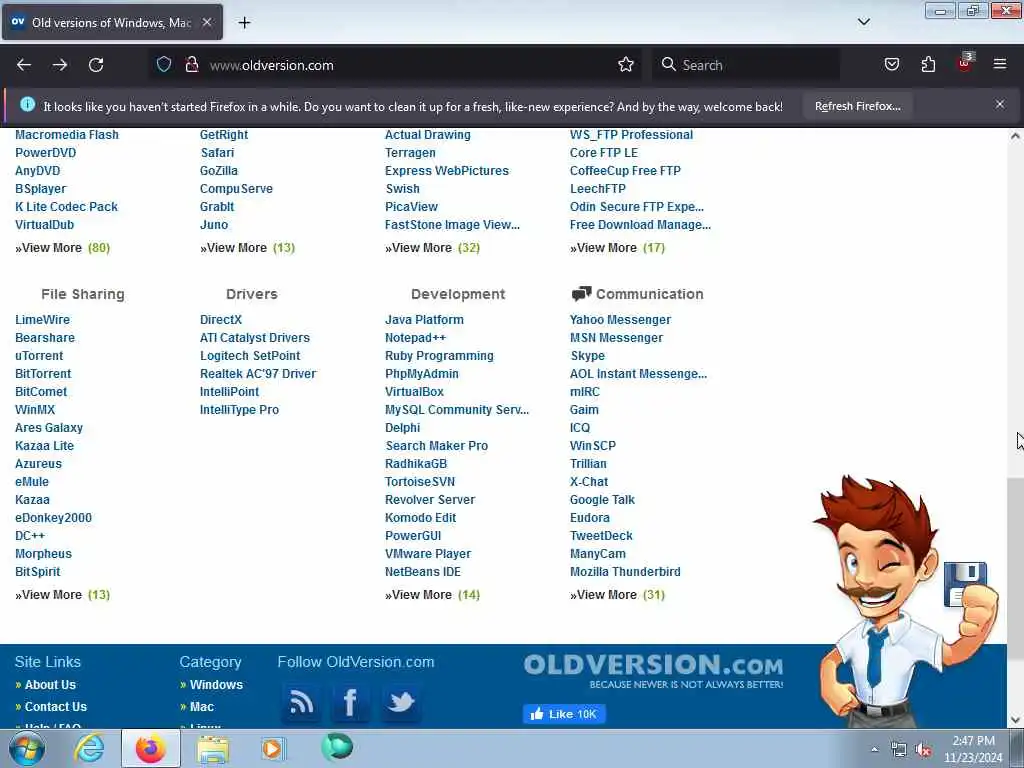Image resolution: width=1024 pixels, height=768 pixels.
Task: Open the Extensions puzzle icon
Action: coord(928,64)
